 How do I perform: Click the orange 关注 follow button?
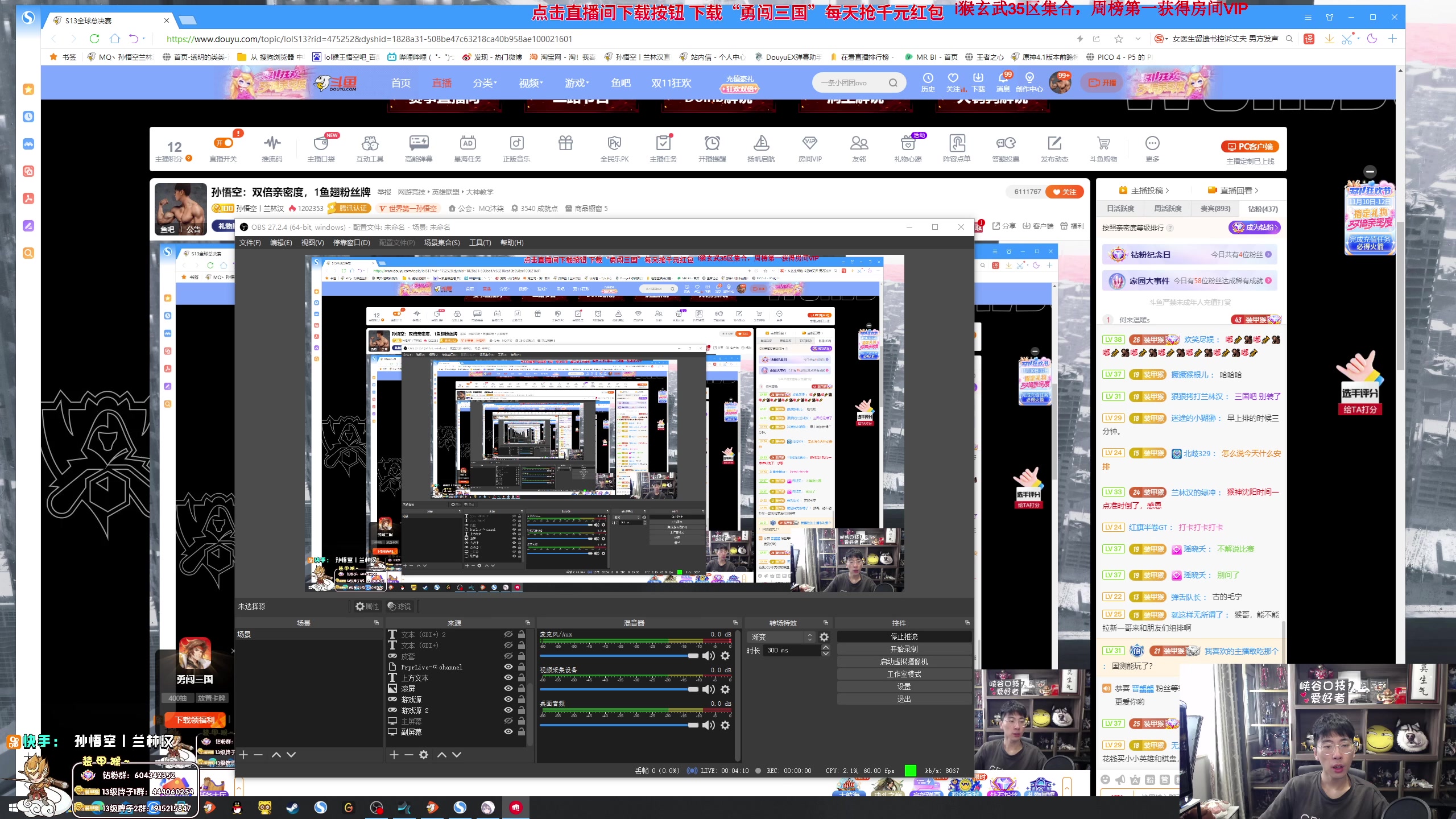[1065, 192]
